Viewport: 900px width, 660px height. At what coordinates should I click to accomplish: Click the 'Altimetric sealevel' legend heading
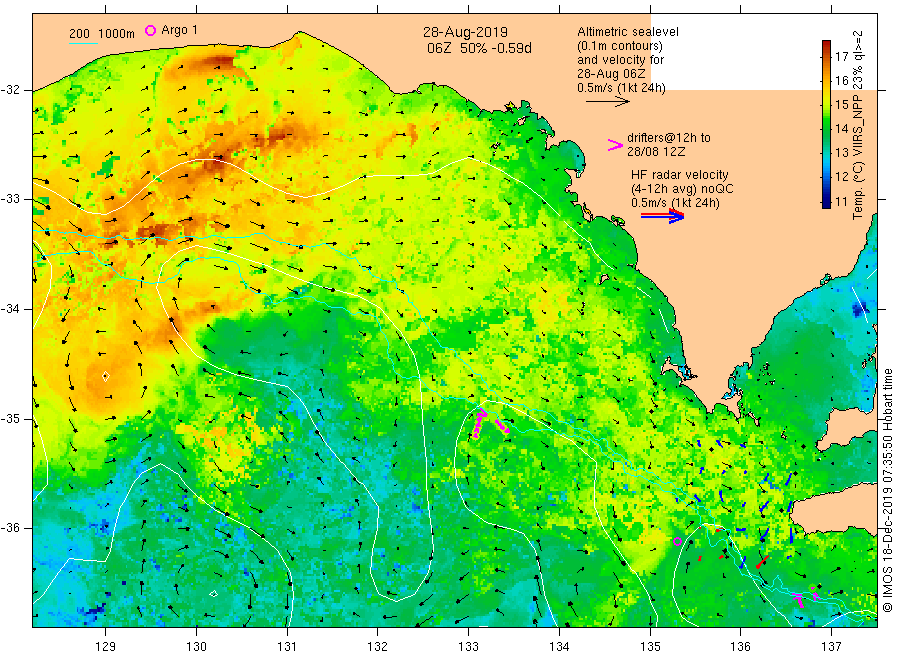pos(628,32)
